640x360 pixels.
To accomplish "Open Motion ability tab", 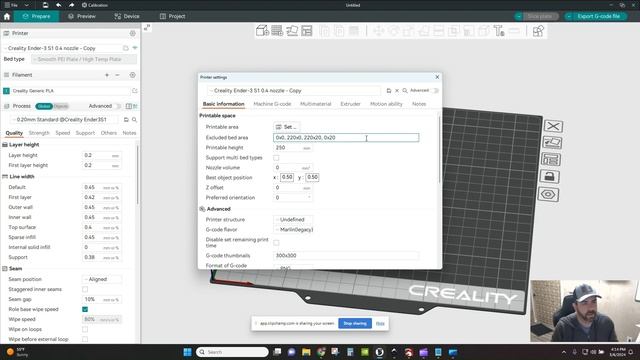I will (x=386, y=104).
